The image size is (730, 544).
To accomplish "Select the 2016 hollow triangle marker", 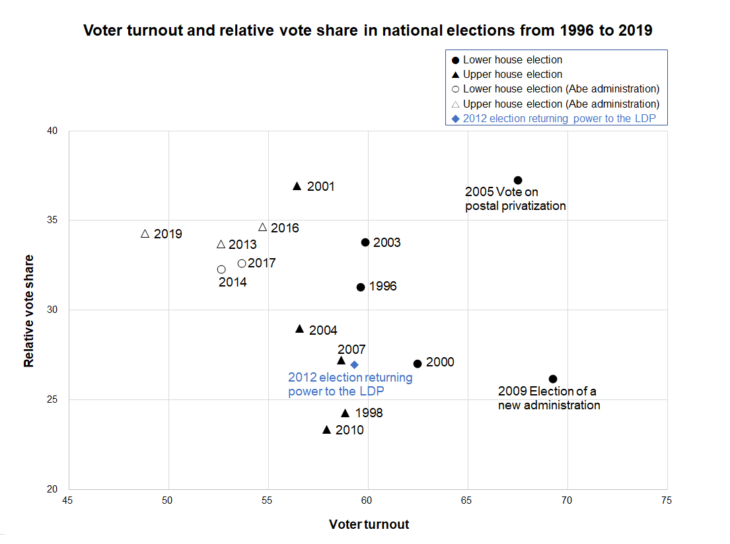I will point(263,227).
